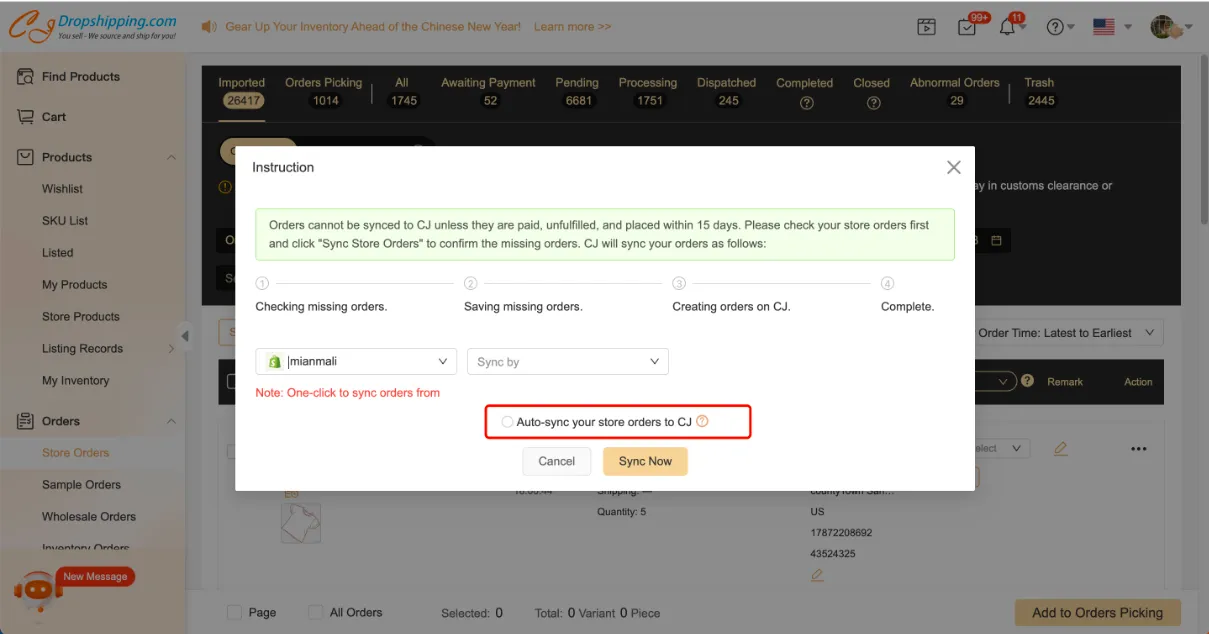
Task: Click the info icon beside Auto-sync option
Action: (x=702, y=422)
